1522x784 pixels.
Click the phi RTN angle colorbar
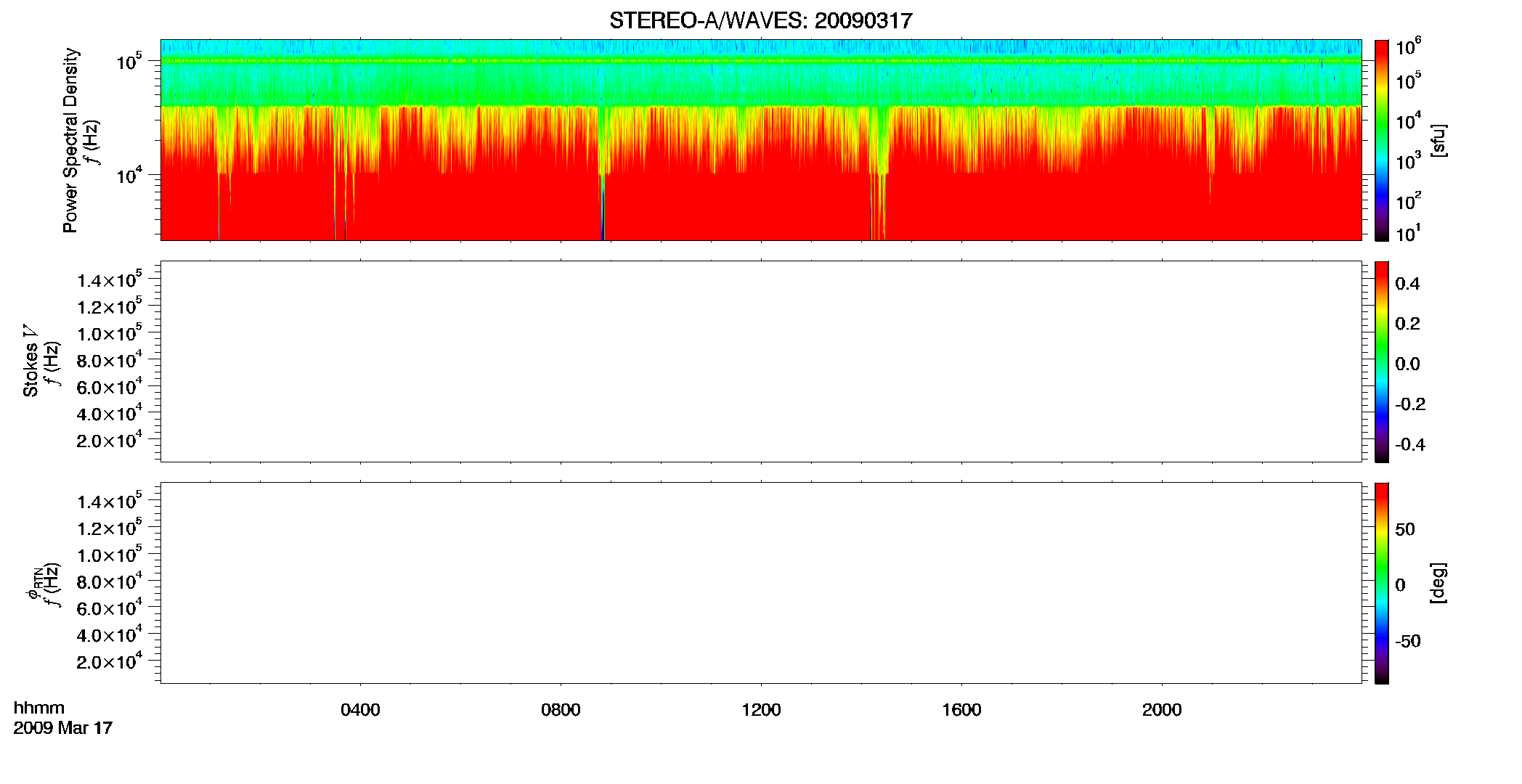(1381, 583)
